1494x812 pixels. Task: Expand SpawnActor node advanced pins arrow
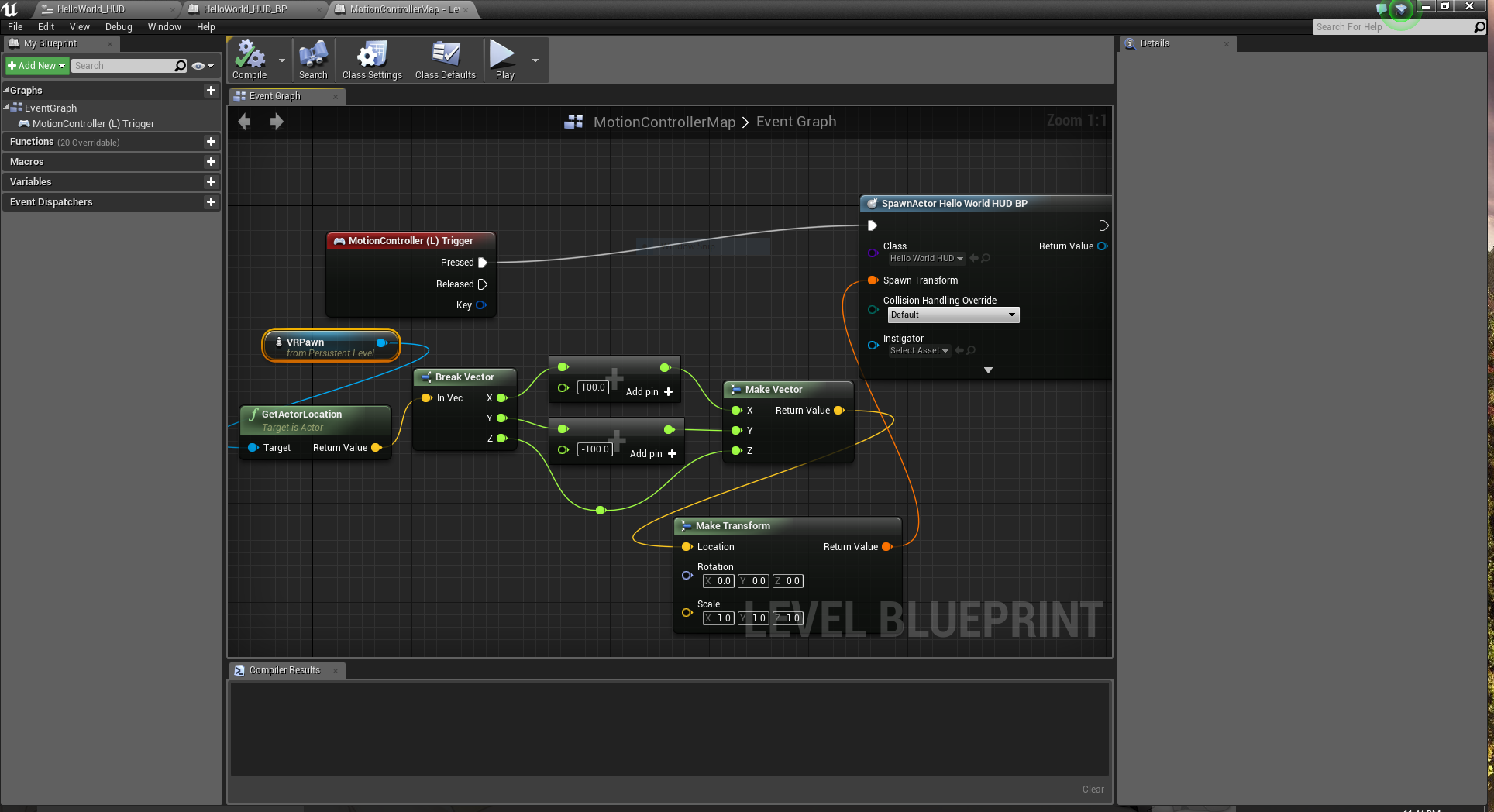coord(988,370)
